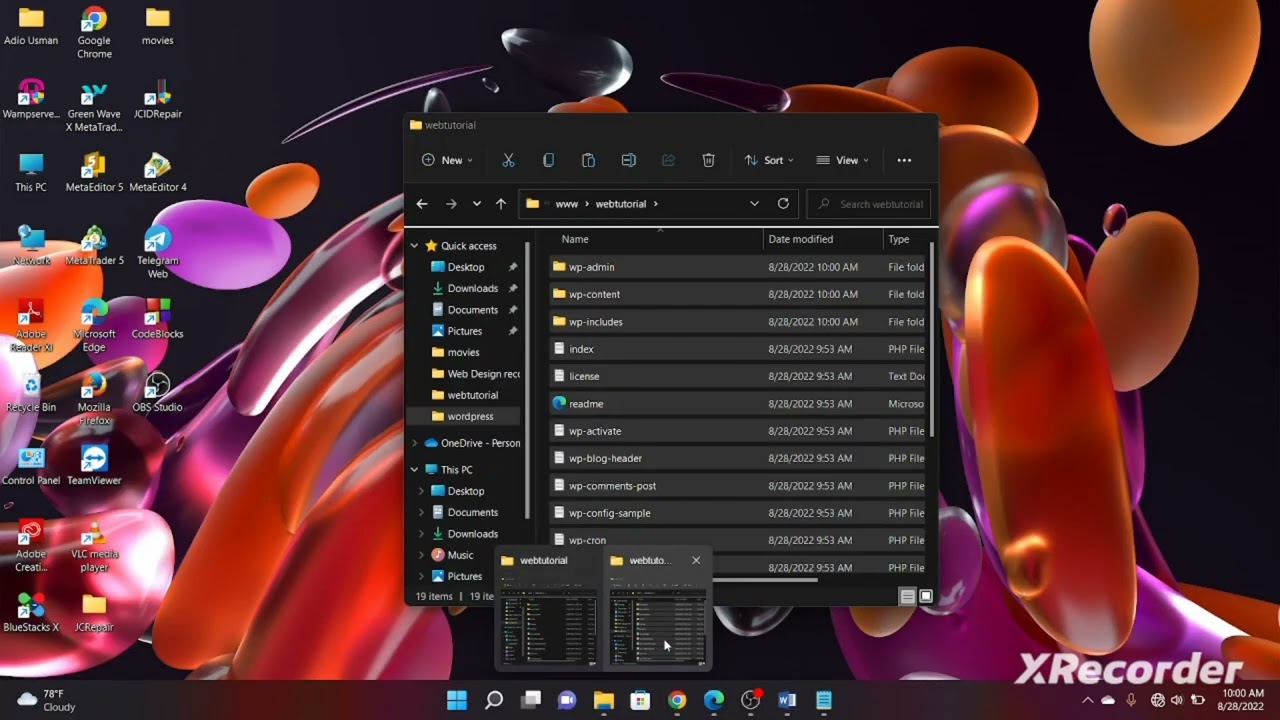This screenshot has width=1280, height=720.
Task: Select the readme file
Action: coord(738,404)
